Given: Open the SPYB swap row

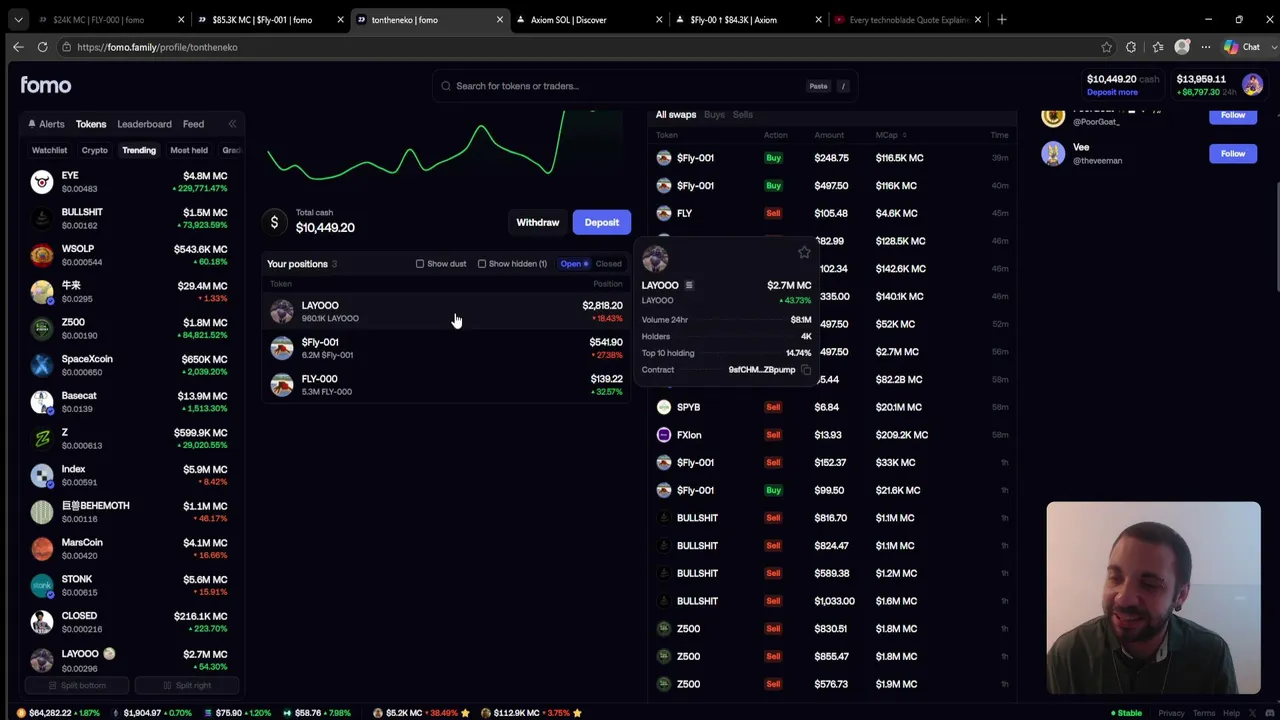Looking at the screenshot, I should (832, 407).
